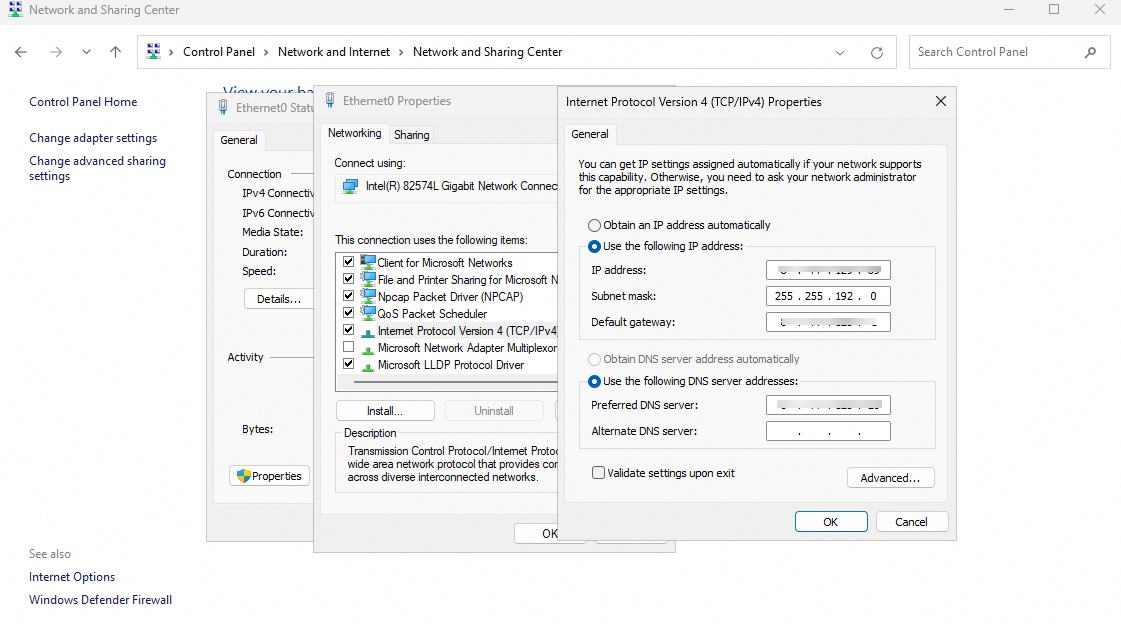Open the Control Panel breadcrumb
Image resolution: width=1121 pixels, height=624 pixels.
[219, 52]
